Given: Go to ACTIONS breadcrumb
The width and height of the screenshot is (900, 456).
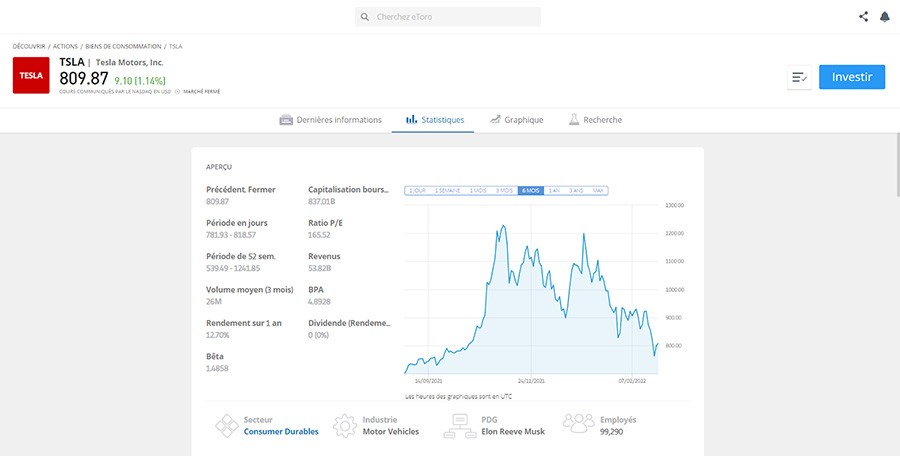Looking at the screenshot, I should [x=65, y=47].
